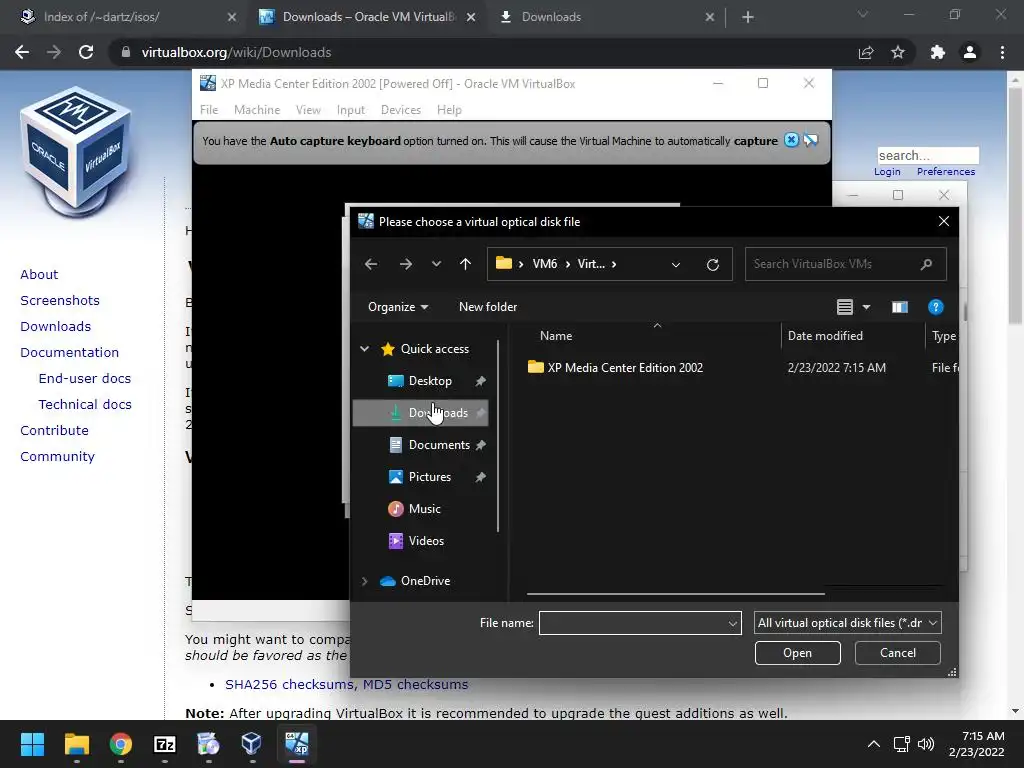Click VM6 in the address breadcrumb
1024x768 pixels.
coord(545,264)
